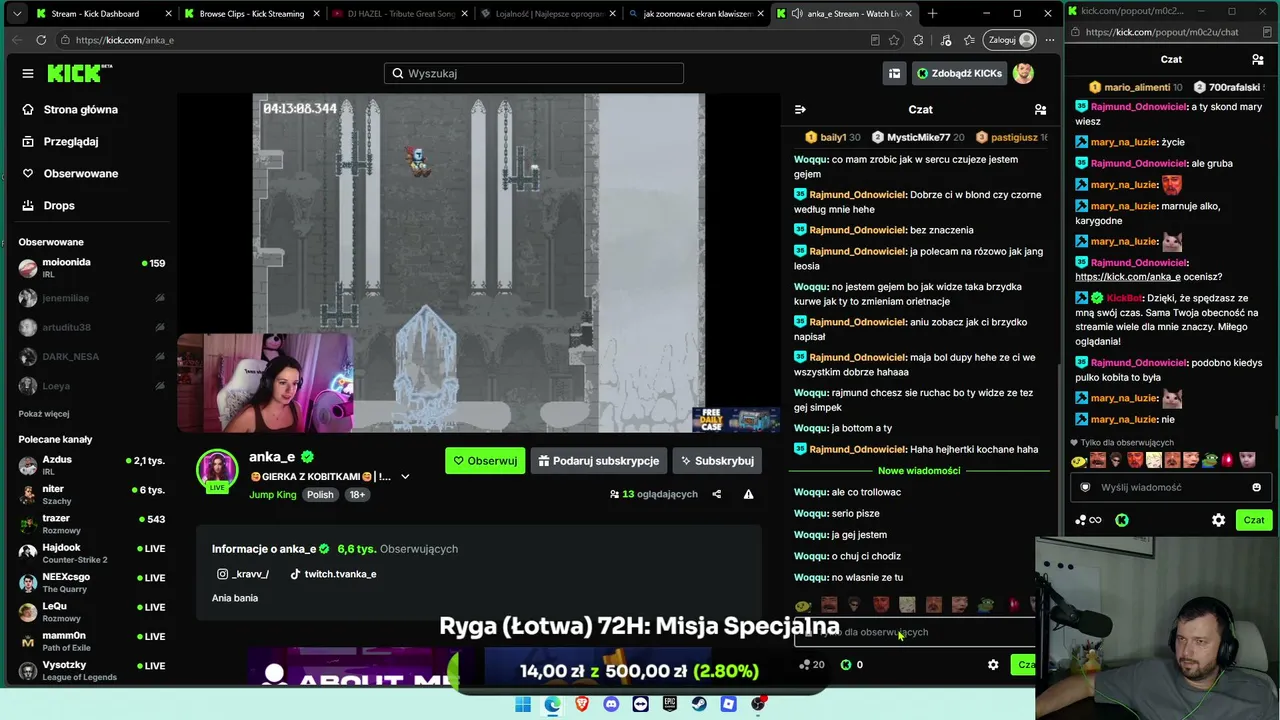Collapse the chat panel with the arrow icon
Viewport: 1280px width, 720px height.
pyautogui.click(x=800, y=109)
